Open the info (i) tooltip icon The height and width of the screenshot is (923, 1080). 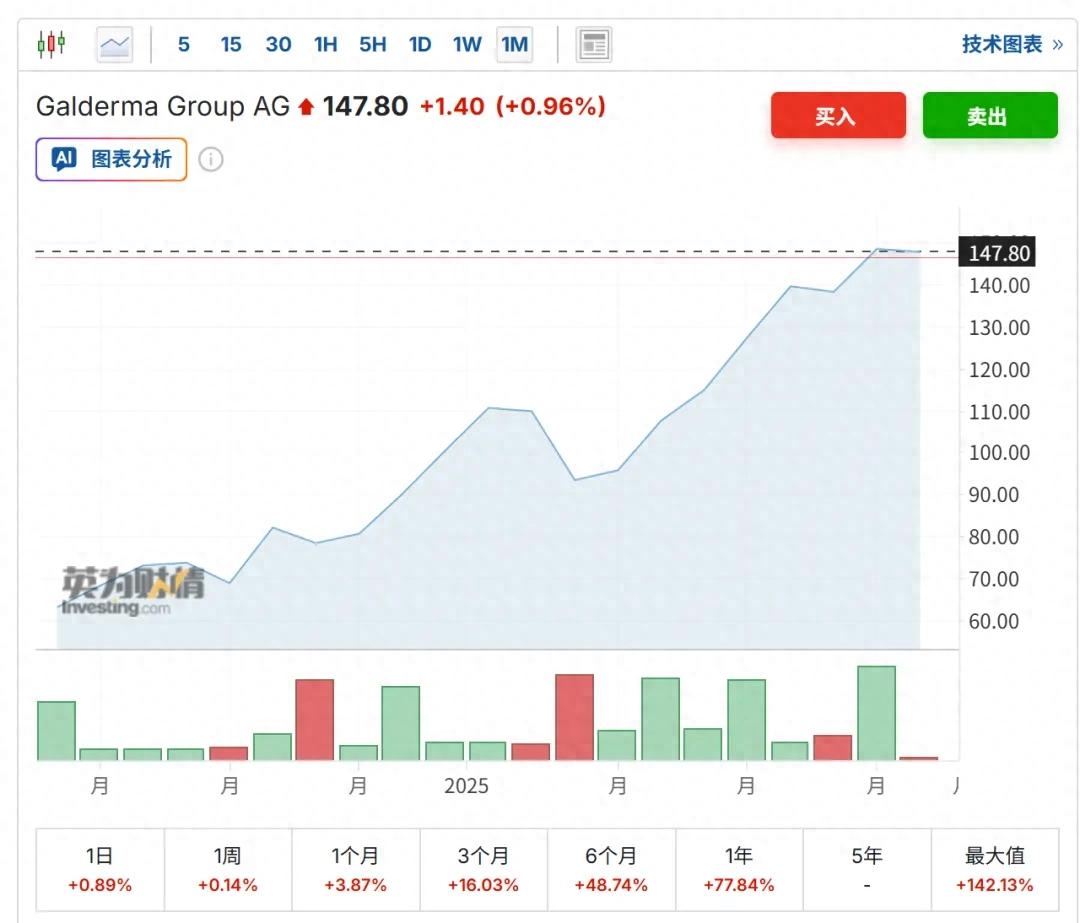[x=211, y=158]
